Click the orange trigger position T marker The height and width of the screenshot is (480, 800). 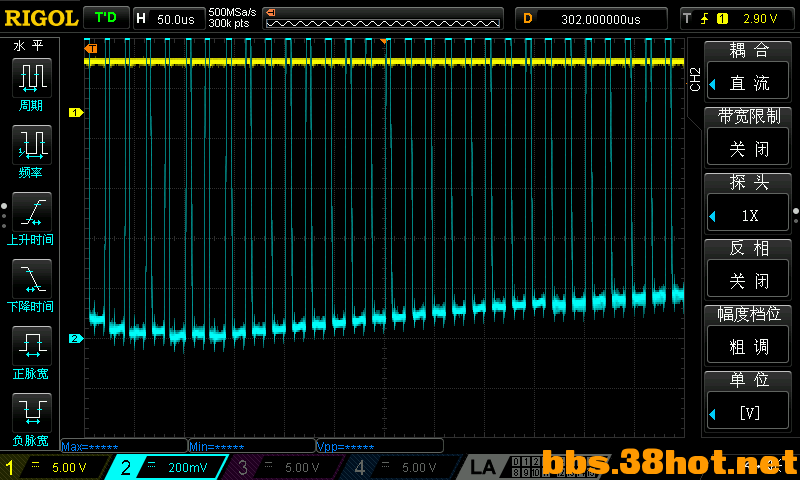[x=91, y=48]
